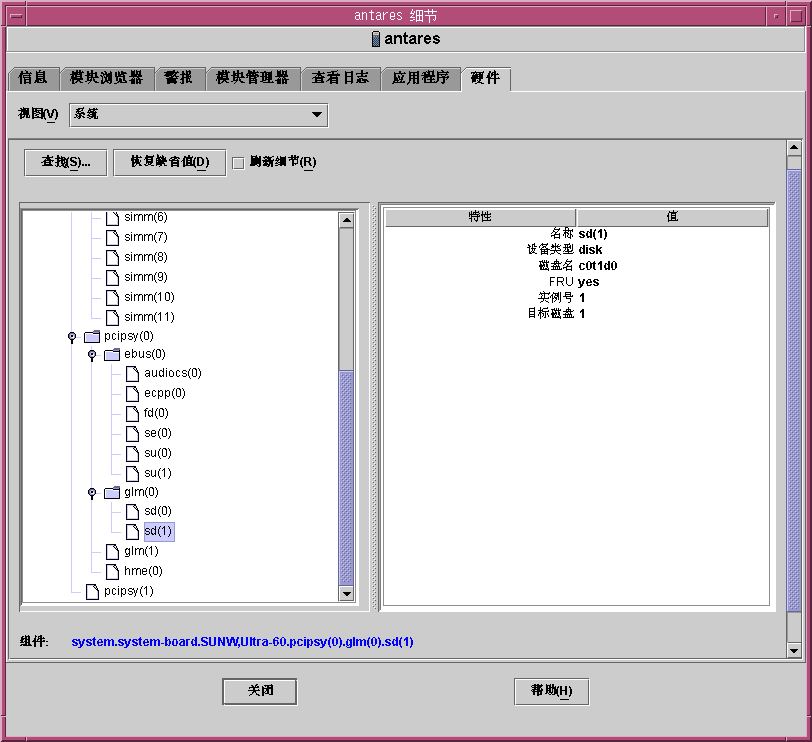
Task: Click main panel scrollbar up arrow
Action: [794, 148]
